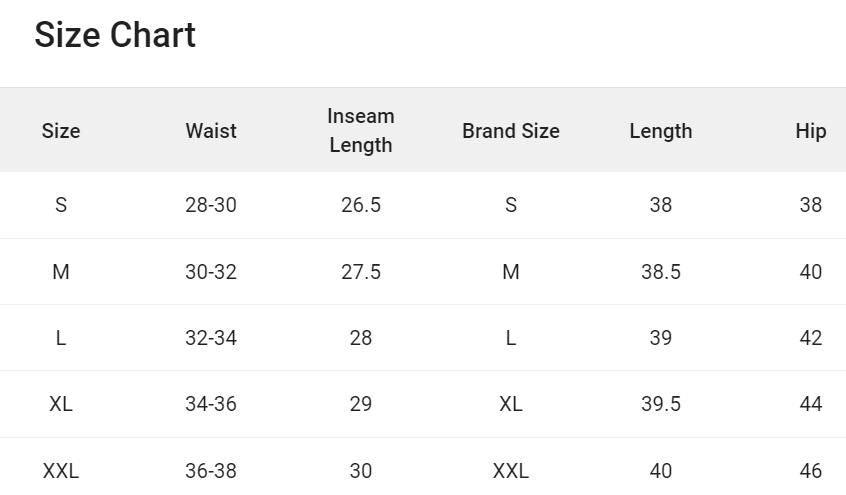Select the 36-38 waist value
Viewport: 846px width, 495px height.
pos(211,470)
